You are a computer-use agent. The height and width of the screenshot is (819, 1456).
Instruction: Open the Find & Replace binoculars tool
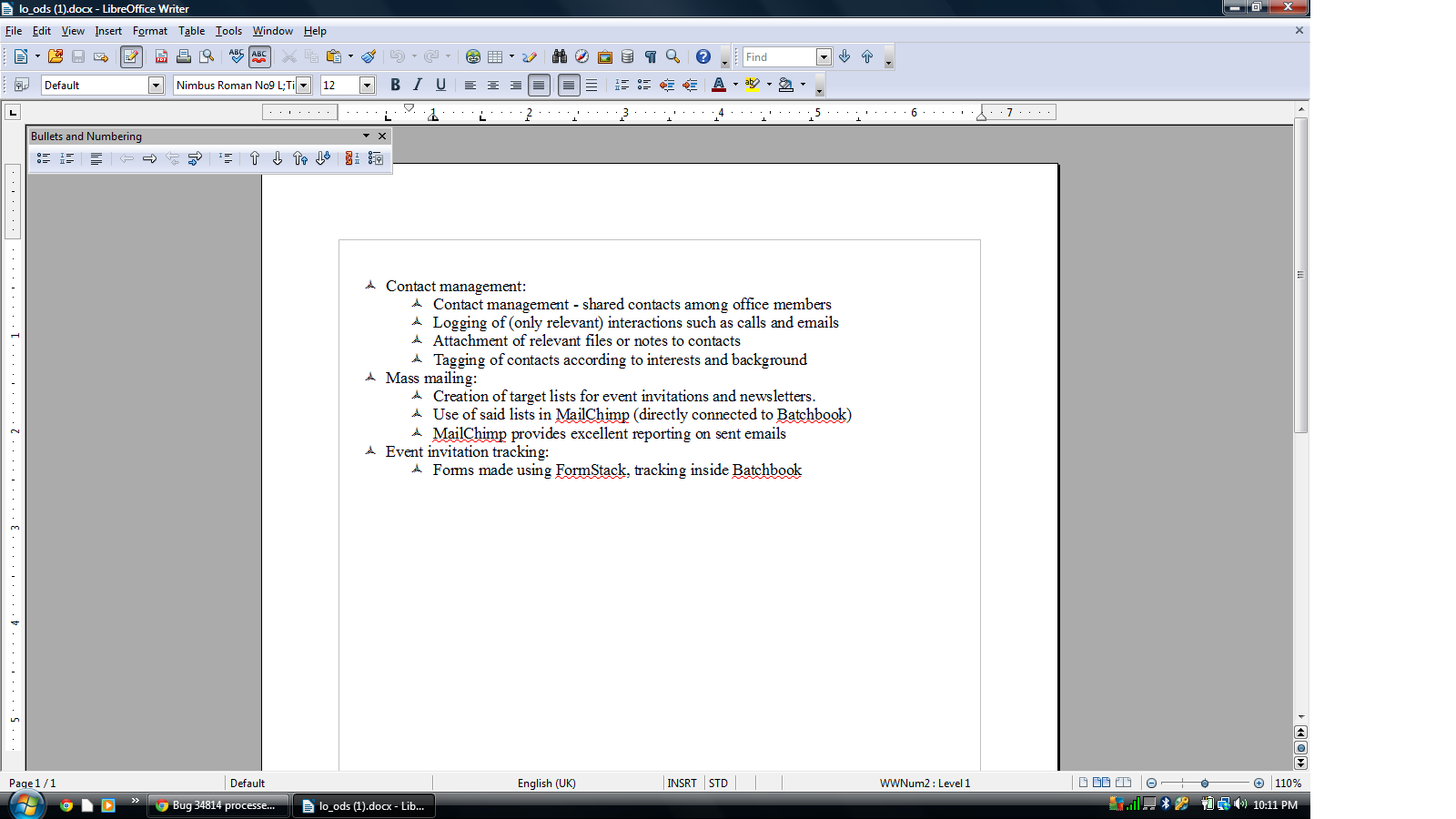pos(559,56)
